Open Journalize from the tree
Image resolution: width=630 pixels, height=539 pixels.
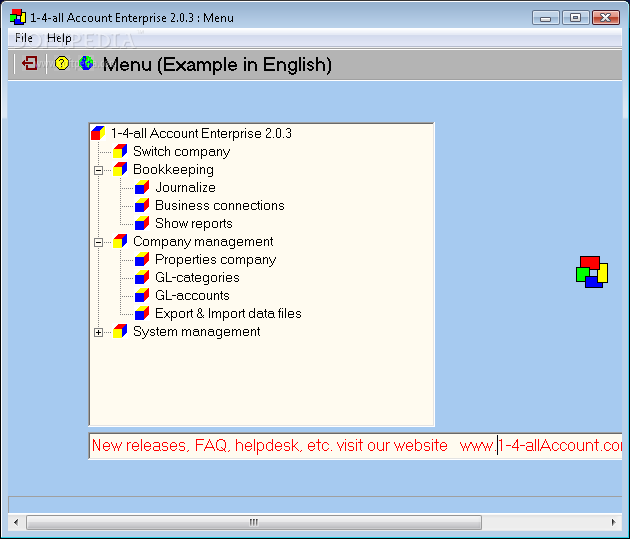(x=185, y=188)
